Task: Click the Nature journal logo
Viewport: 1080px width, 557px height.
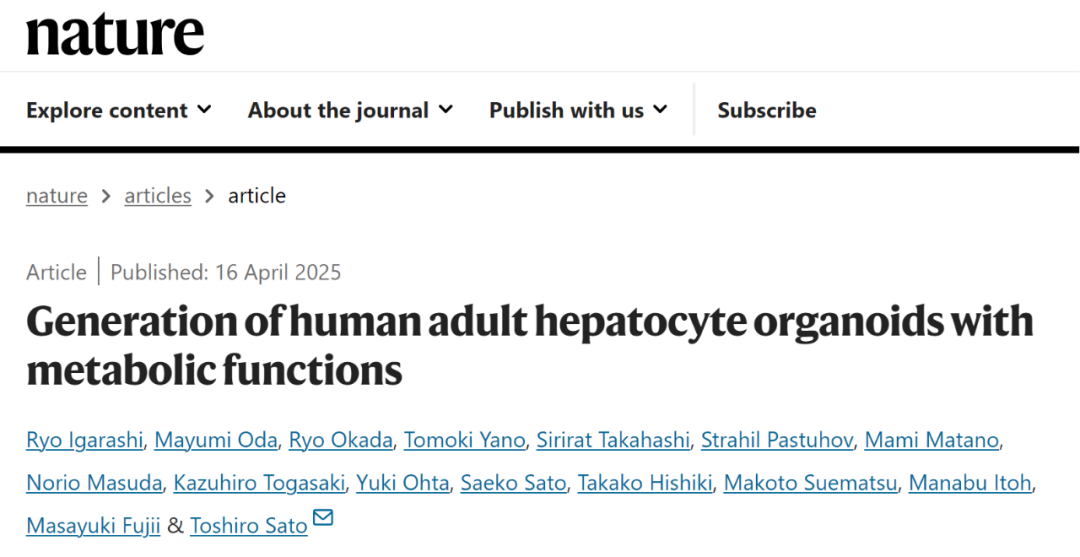Action: tap(115, 34)
